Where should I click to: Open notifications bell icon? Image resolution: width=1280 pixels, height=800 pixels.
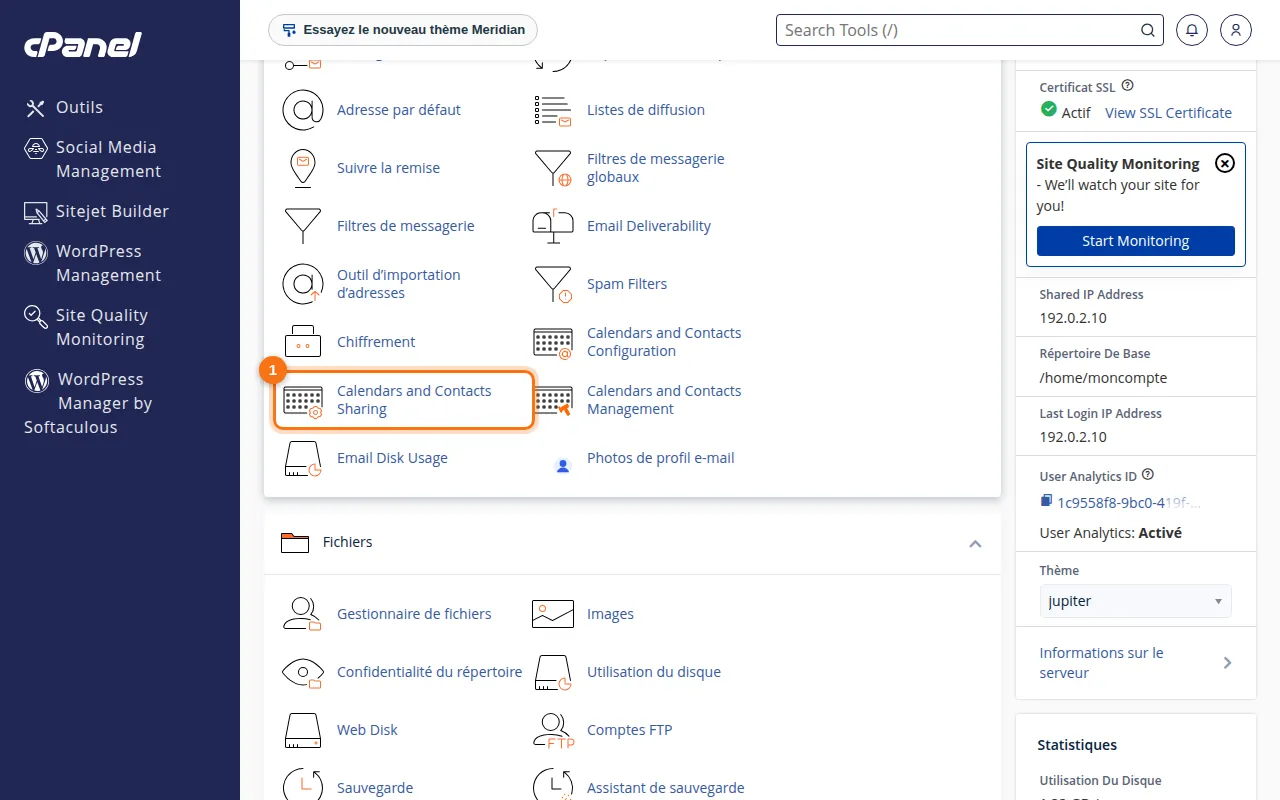click(x=1192, y=30)
